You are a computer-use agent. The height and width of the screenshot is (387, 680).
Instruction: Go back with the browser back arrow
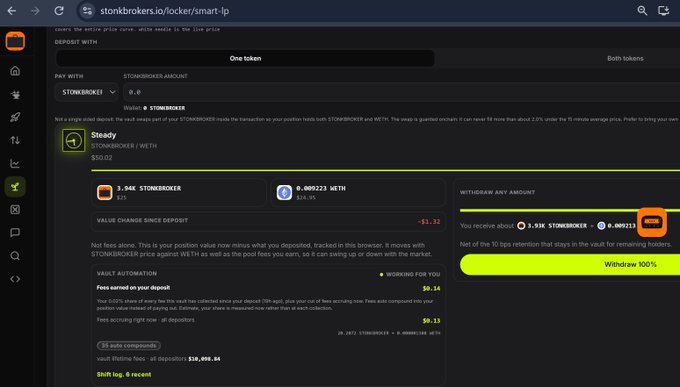click(x=12, y=11)
